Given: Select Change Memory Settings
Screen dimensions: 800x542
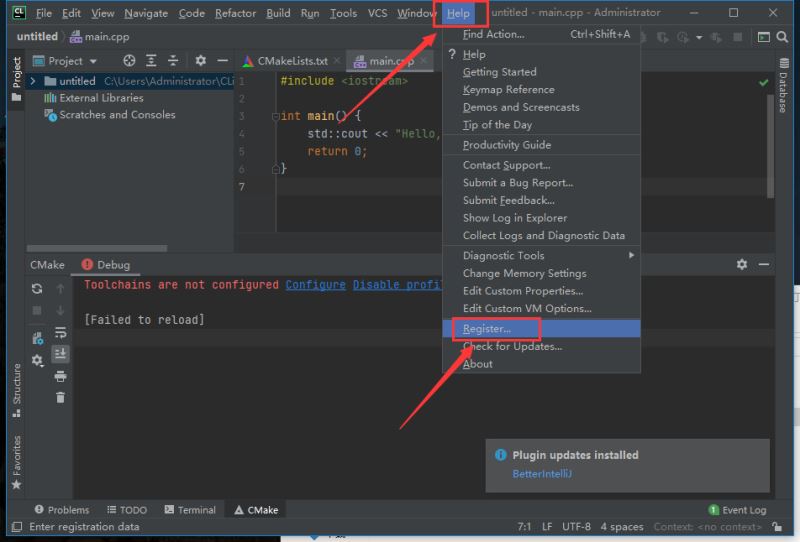Looking at the screenshot, I should (541, 273).
